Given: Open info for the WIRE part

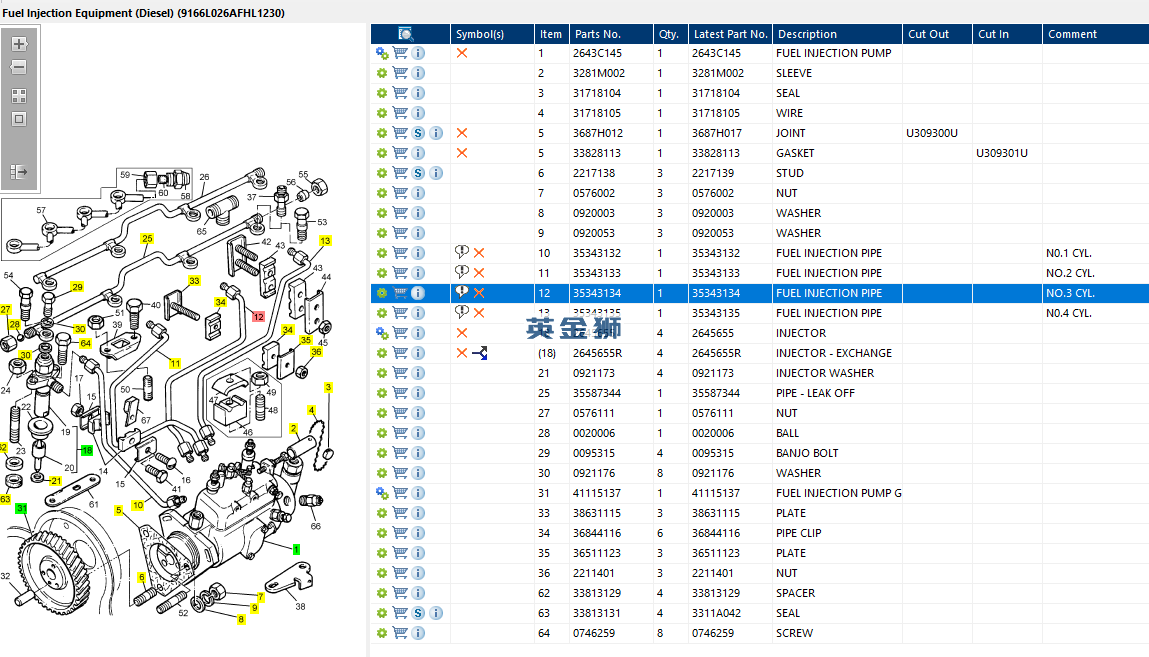Looking at the screenshot, I should 418,114.
